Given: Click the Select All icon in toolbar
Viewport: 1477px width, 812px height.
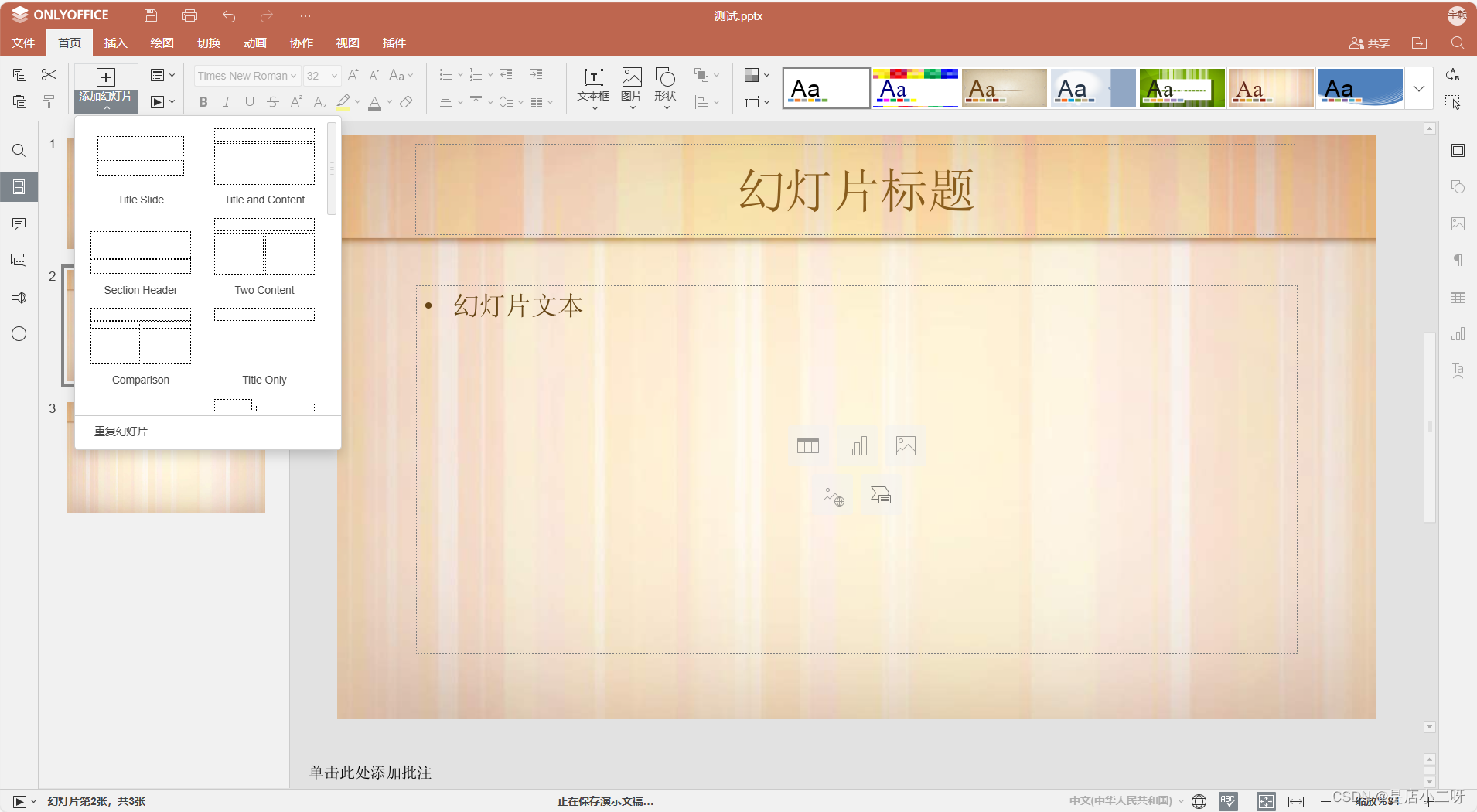Looking at the screenshot, I should (1452, 102).
